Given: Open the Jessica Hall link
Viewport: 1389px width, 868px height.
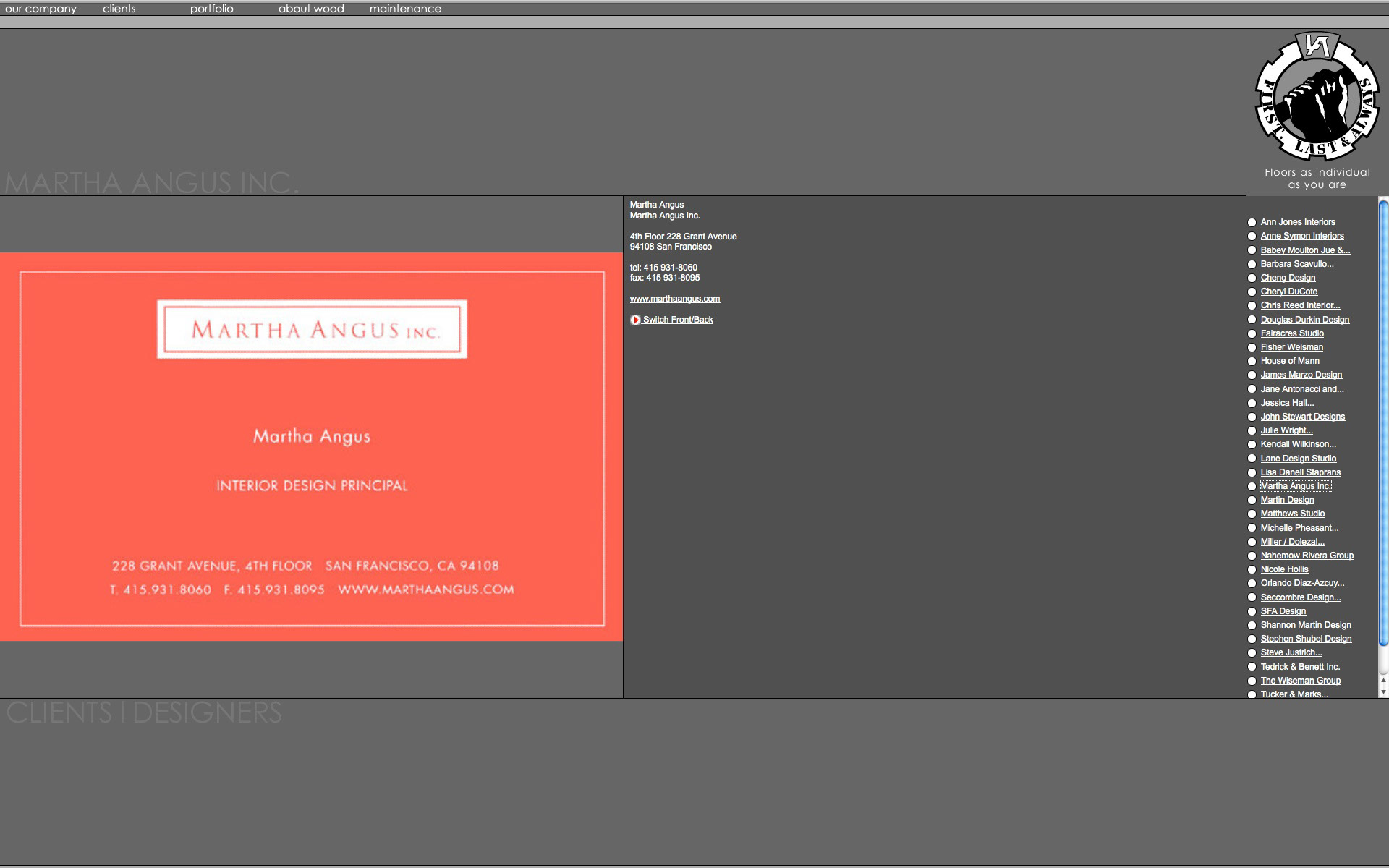Looking at the screenshot, I should (1287, 403).
